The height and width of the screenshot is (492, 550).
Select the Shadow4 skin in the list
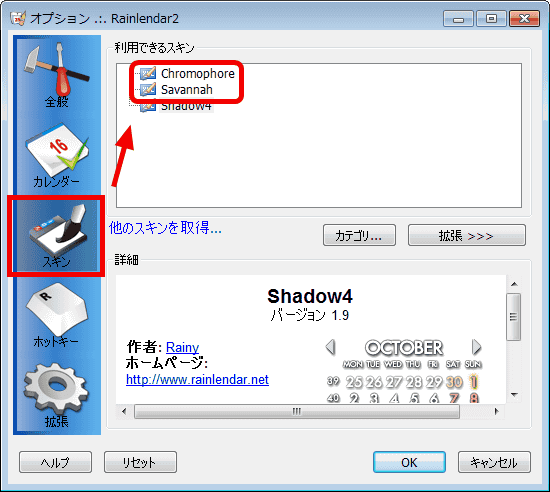pyautogui.click(x=186, y=106)
